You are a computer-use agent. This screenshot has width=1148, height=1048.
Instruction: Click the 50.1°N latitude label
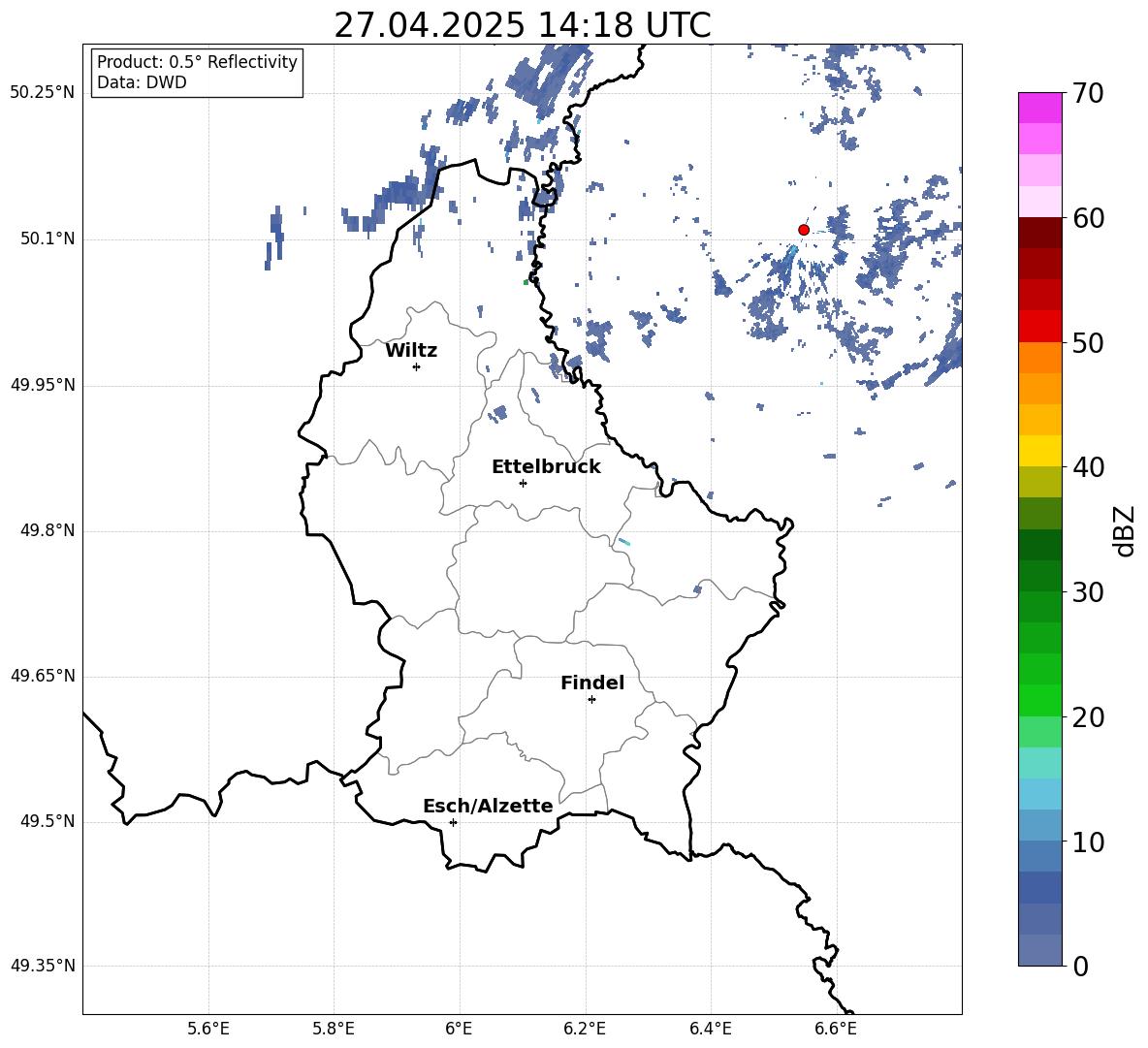click(x=48, y=239)
